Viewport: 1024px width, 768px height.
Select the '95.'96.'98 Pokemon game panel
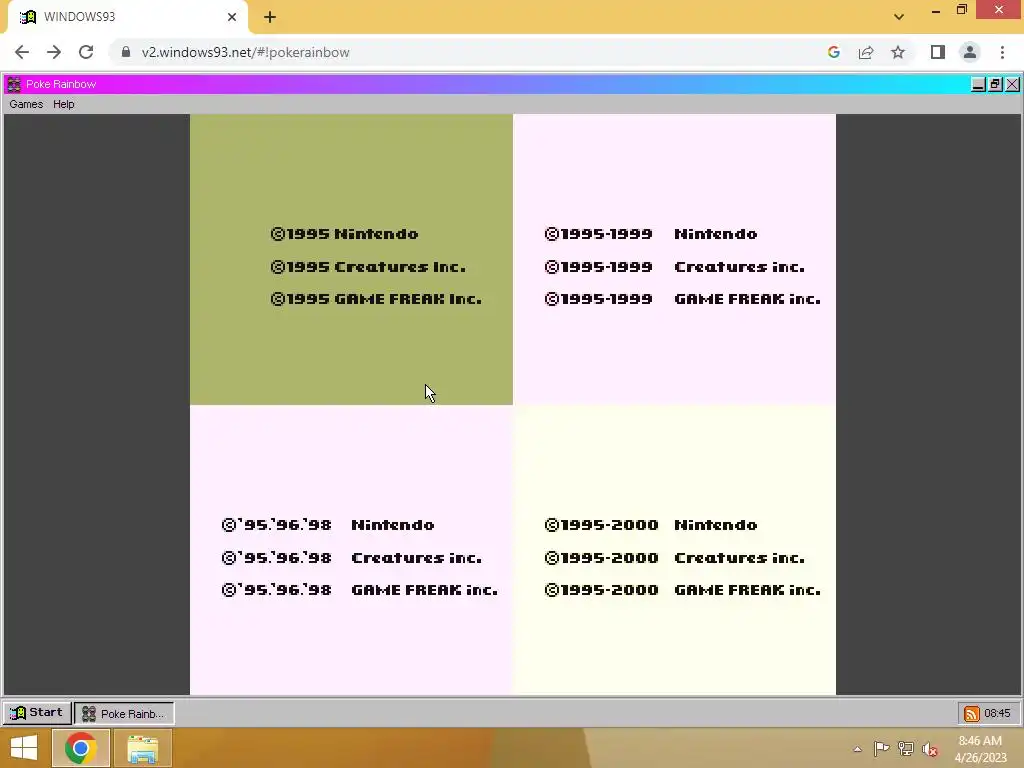point(351,550)
